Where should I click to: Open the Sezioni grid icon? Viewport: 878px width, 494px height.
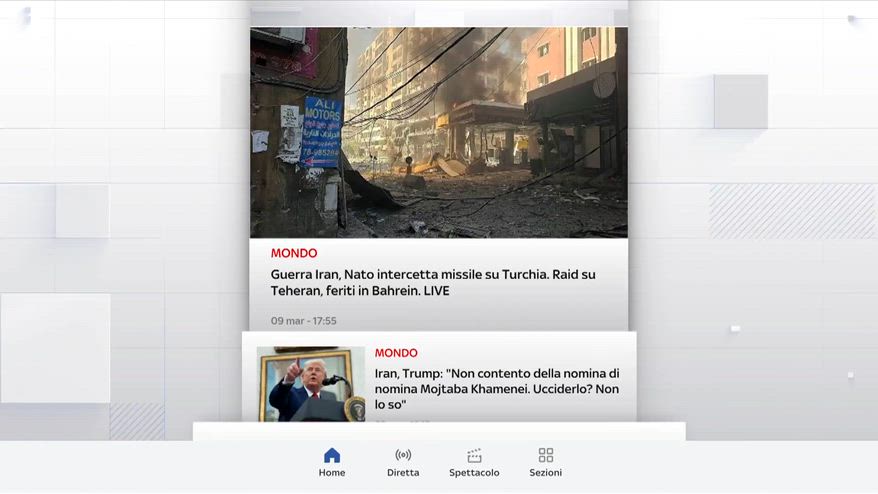pyautogui.click(x=545, y=455)
